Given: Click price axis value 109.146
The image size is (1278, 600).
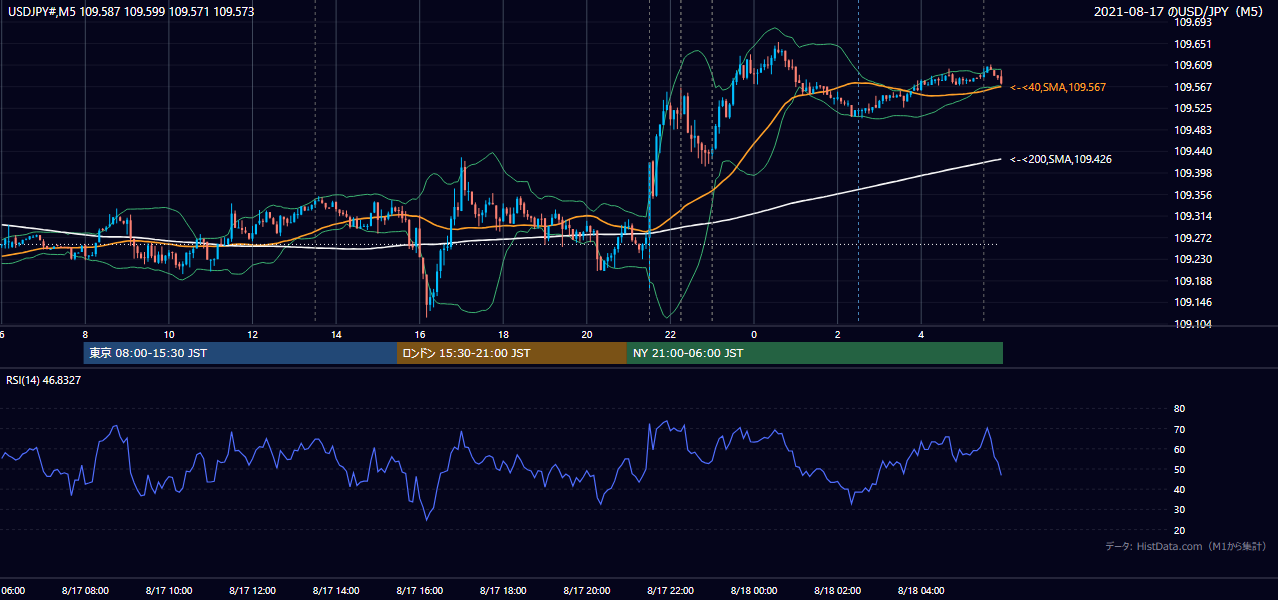Looking at the screenshot, I should (1192, 302).
